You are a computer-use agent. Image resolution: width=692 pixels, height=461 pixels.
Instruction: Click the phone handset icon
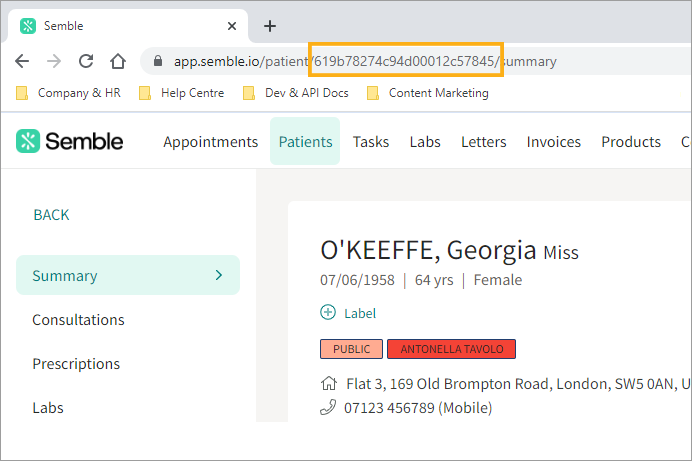coord(328,407)
